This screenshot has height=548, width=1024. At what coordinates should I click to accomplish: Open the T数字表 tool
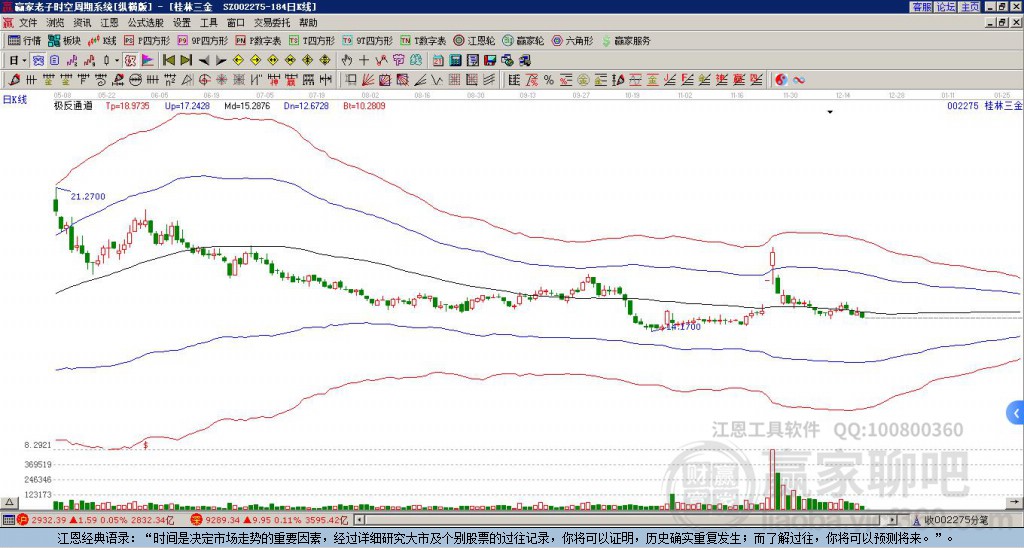(423, 40)
